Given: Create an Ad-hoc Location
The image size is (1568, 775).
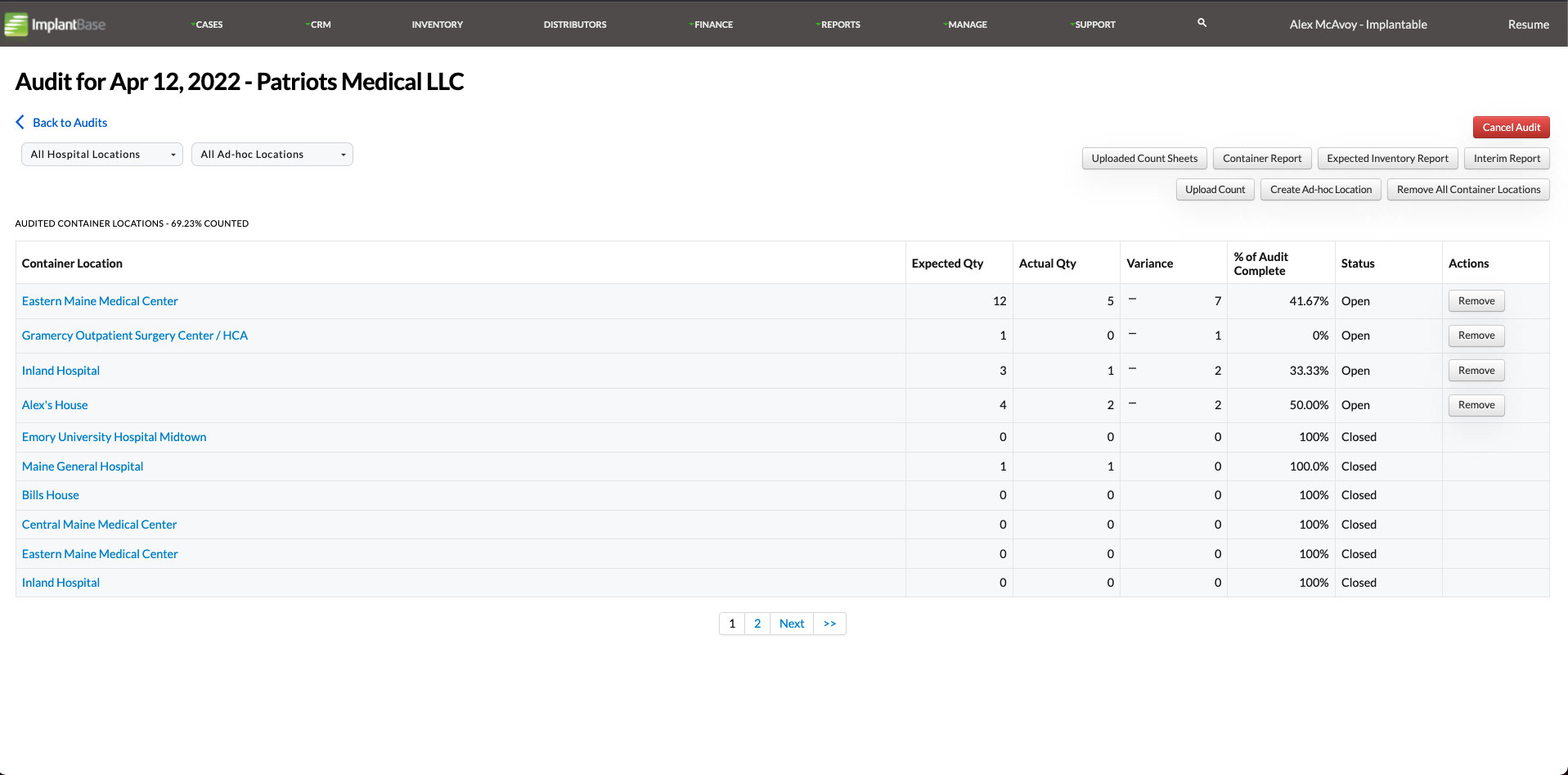Looking at the screenshot, I should pos(1321,190).
